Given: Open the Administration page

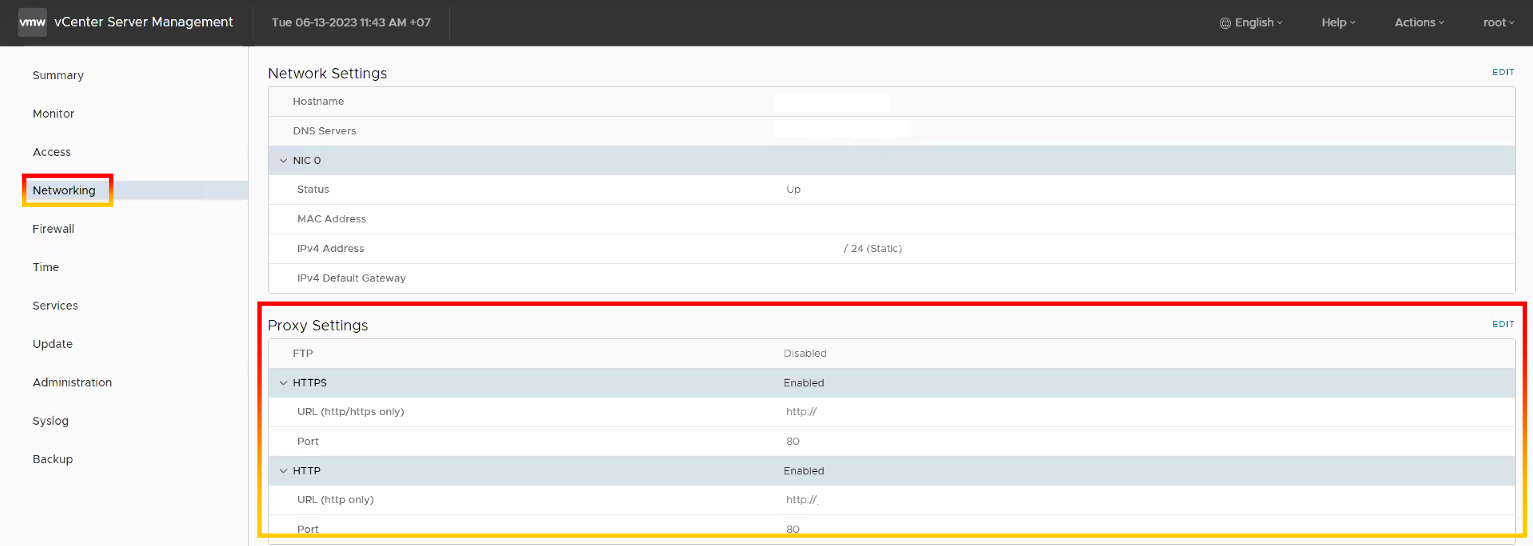Looking at the screenshot, I should 72,383.
